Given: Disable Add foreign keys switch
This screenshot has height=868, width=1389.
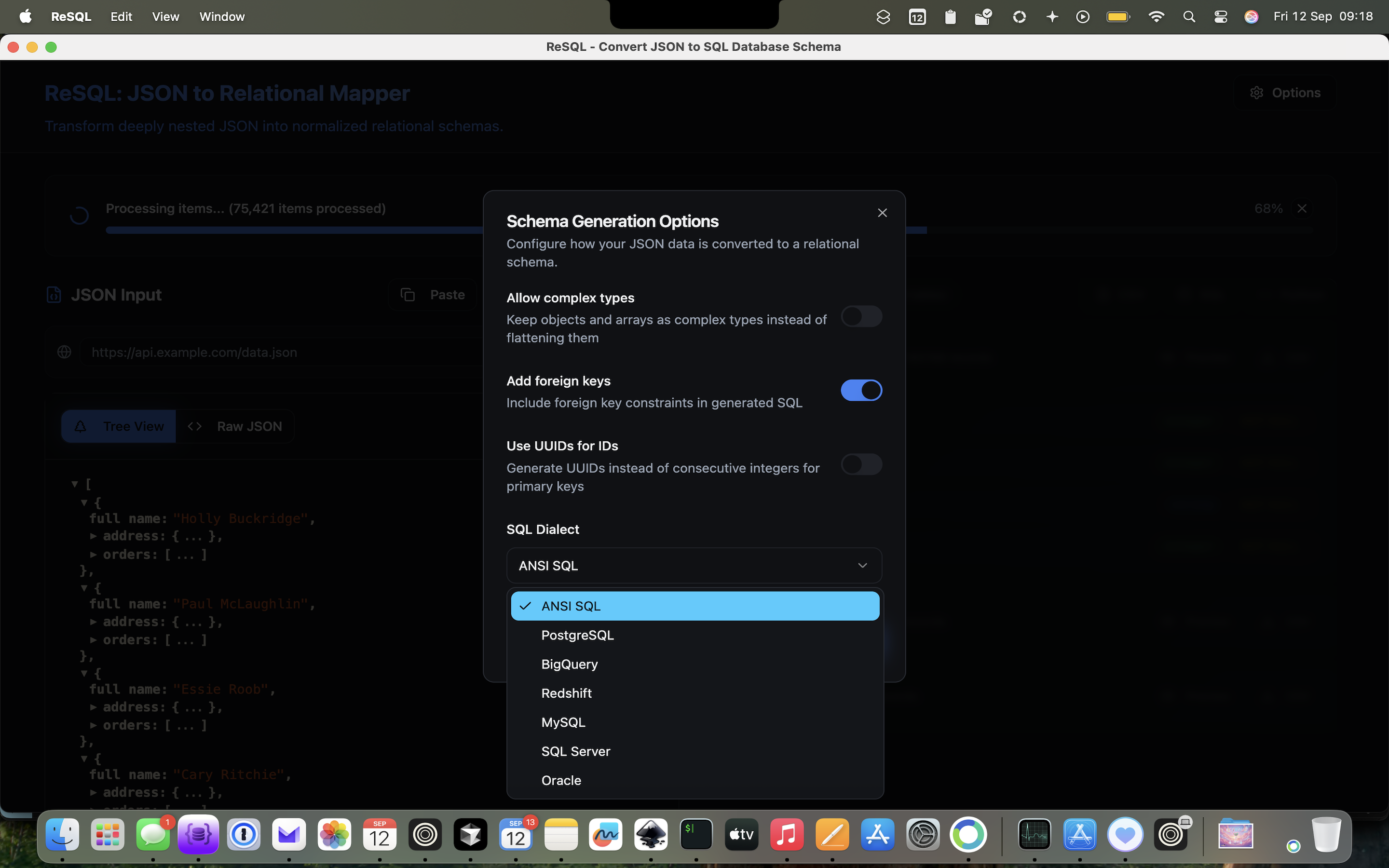Looking at the screenshot, I should point(861,391).
